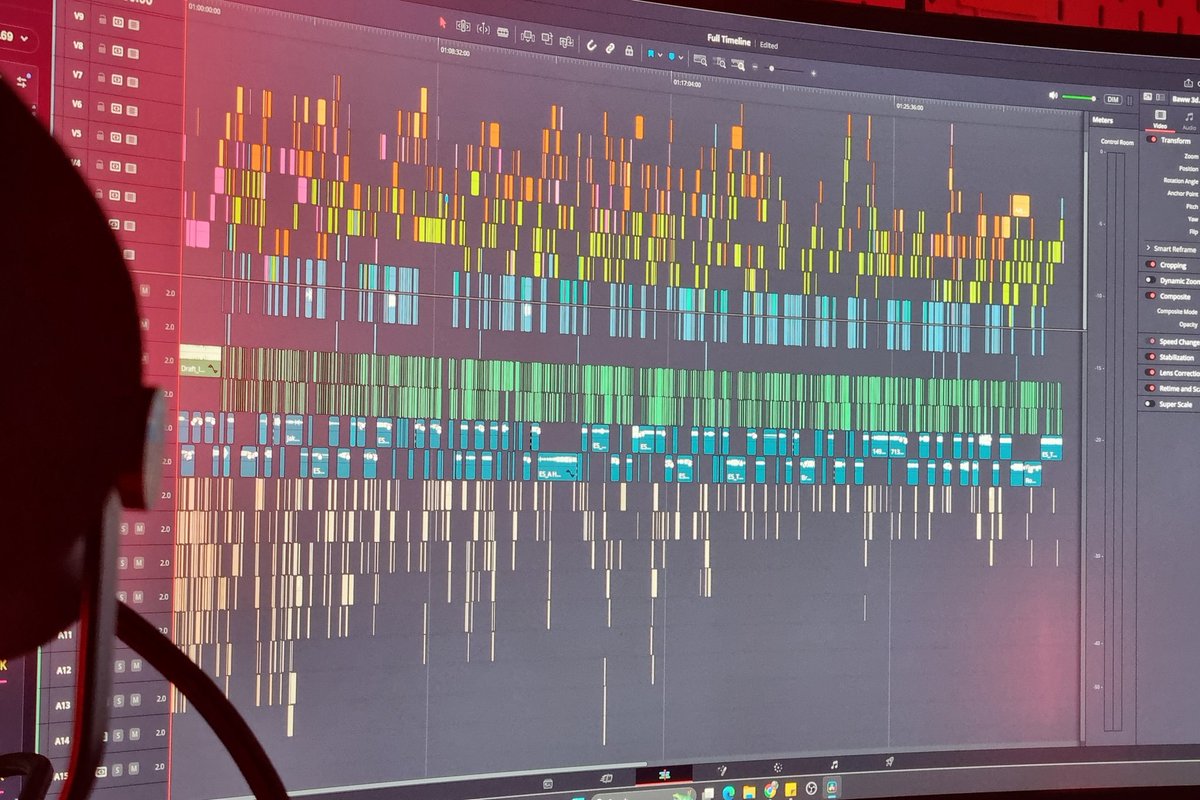The image size is (1200, 800).
Task: Click the timeline zoom slider handle
Action: tap(771, 69)
